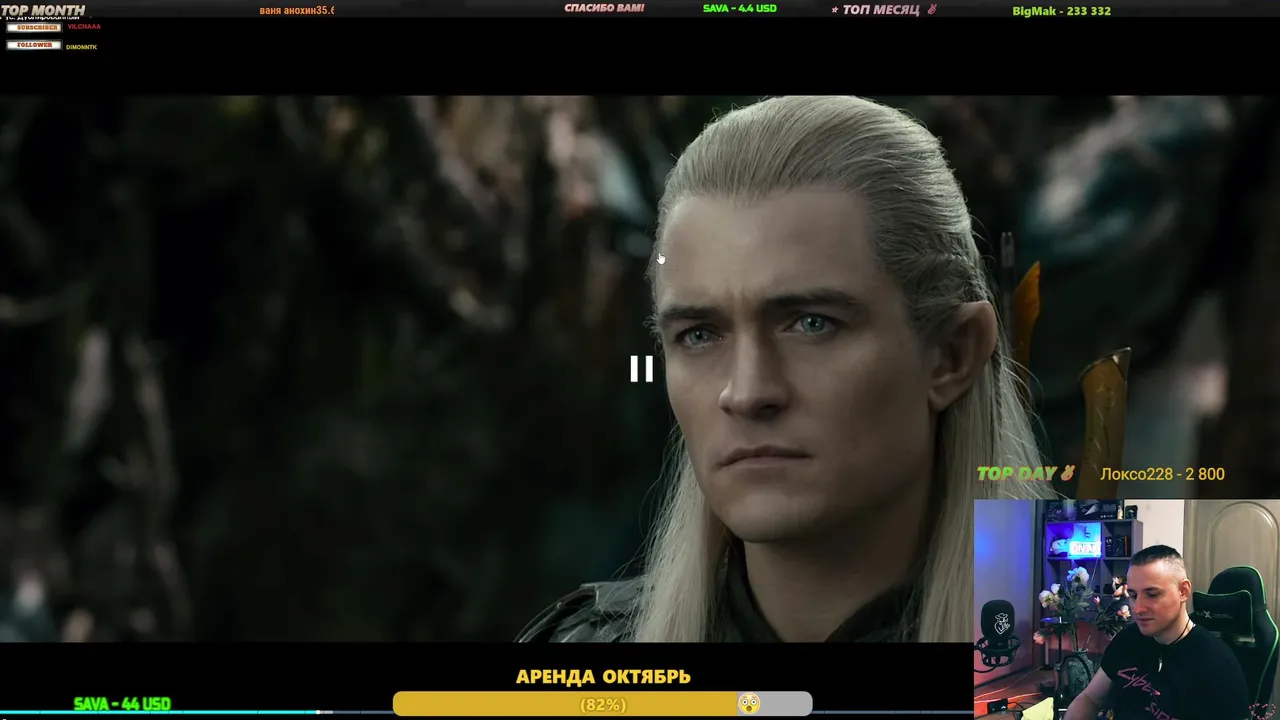Image resolution: width=1280 pixels, height=720 pixels.
Task: Click the TOP MONTH label
Action: [43, 10]
